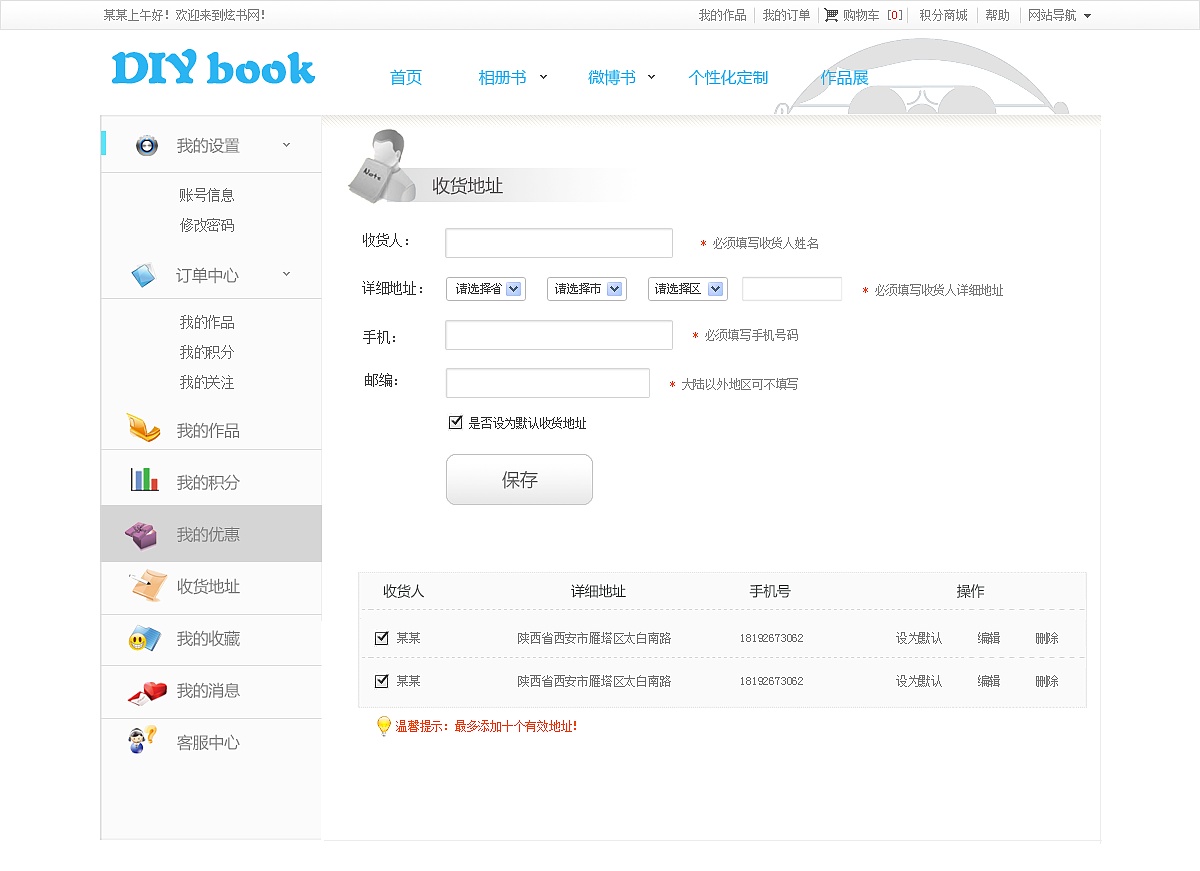Click the blue diamond icon beside 订单中心
The width and height of the screenshot is (1200, 871).
tap(145, 275)
